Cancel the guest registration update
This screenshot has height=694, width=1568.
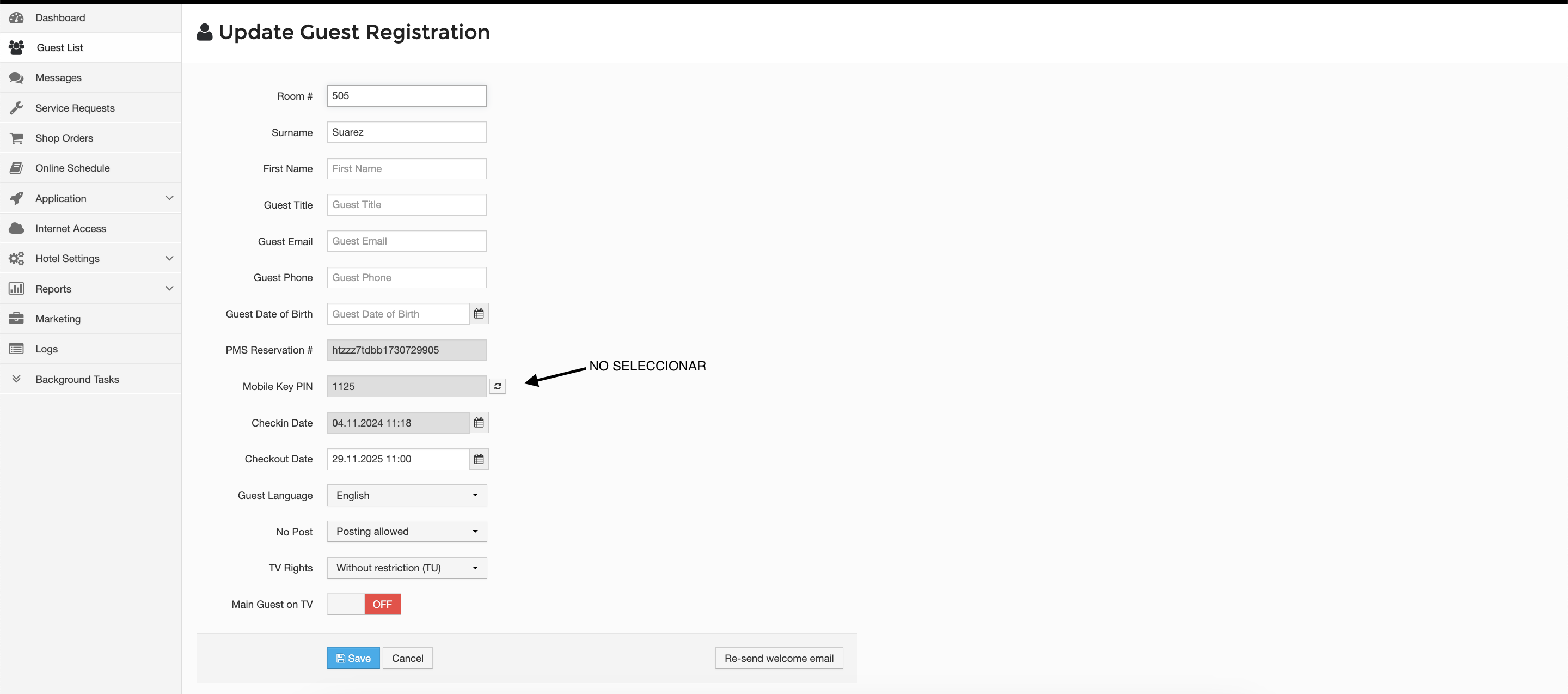[x=407, y=658]
